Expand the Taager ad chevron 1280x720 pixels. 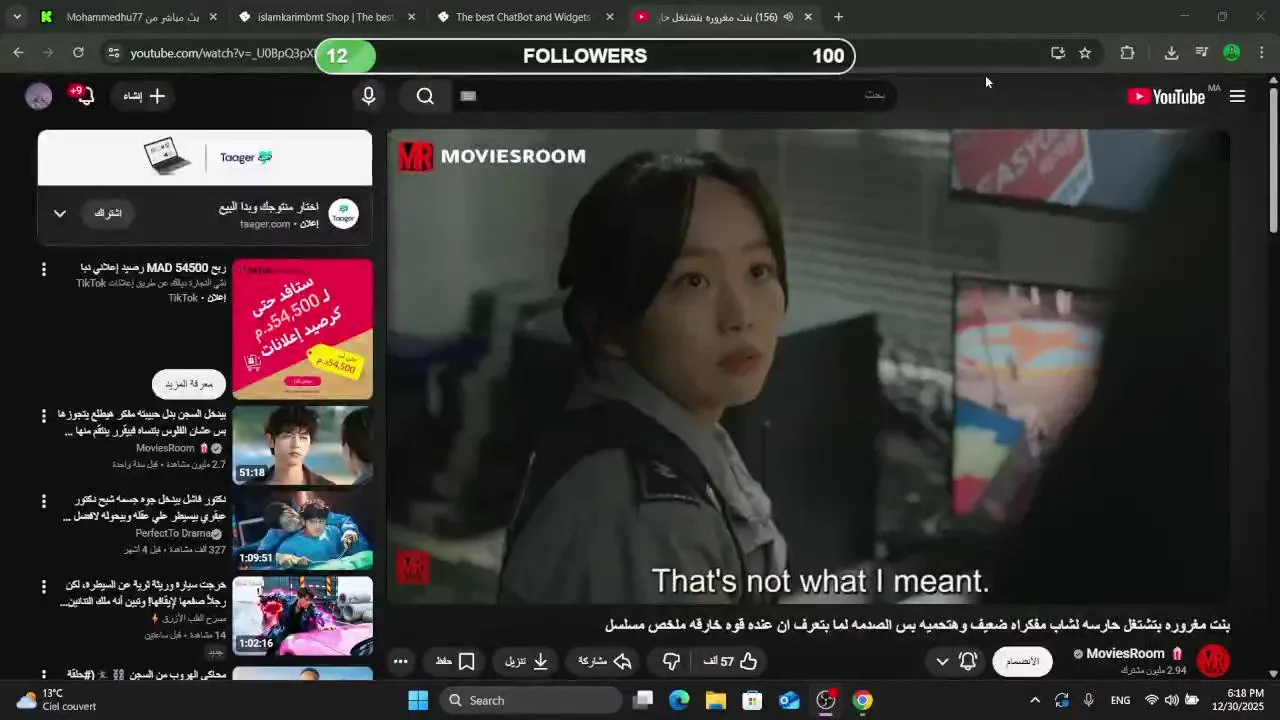(60, 213)
